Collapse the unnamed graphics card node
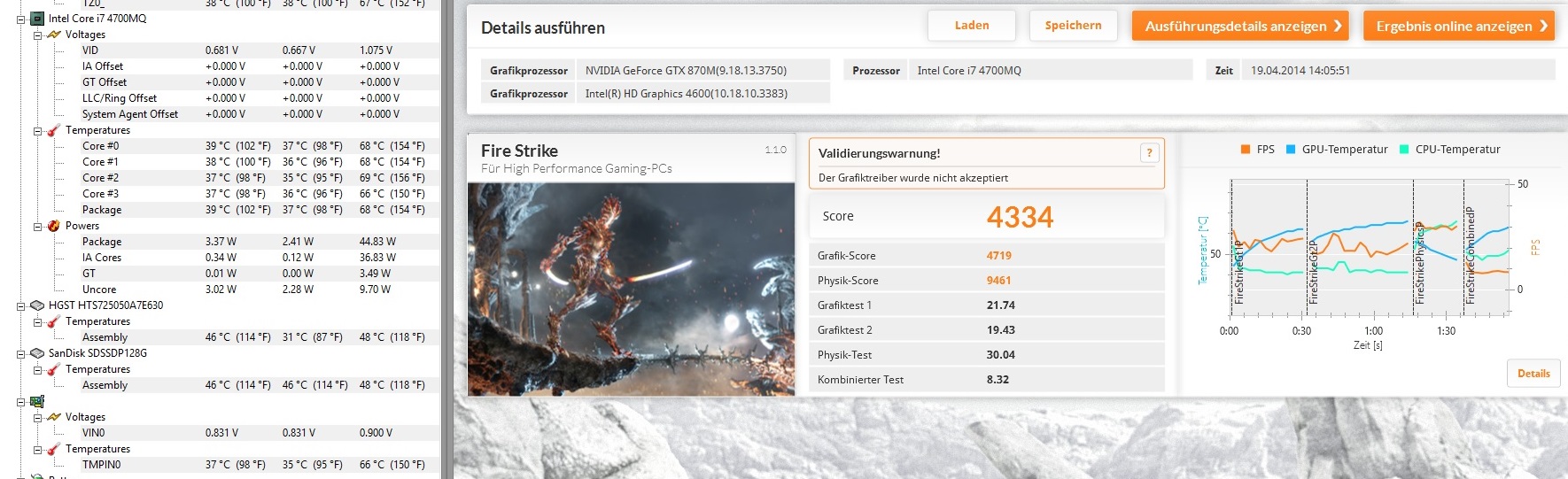Screen dimensions: 1568x479 coord(20,401)
